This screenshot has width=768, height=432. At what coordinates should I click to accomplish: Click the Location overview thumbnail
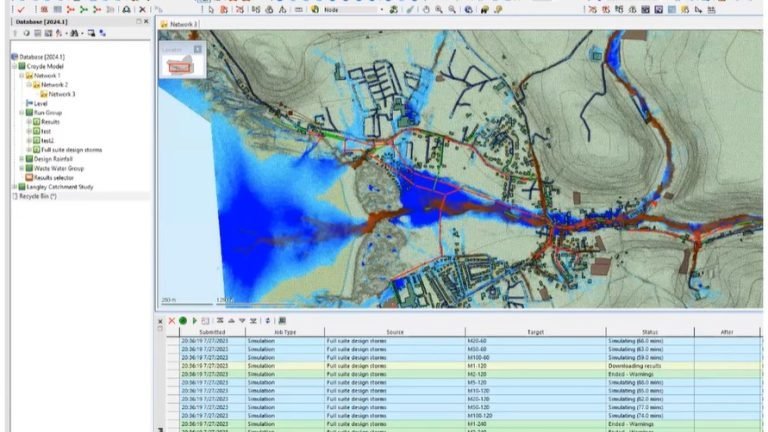(180, 66)
